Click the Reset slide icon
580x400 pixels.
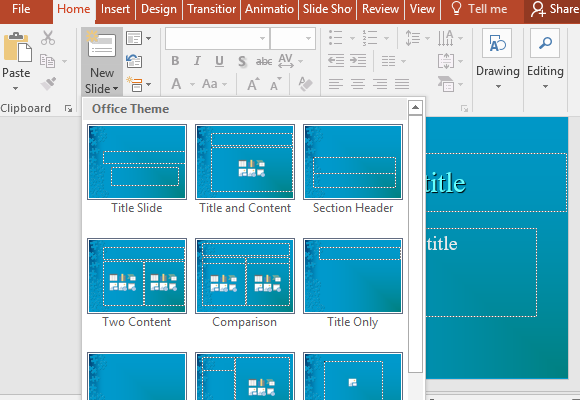coord(134,61)
